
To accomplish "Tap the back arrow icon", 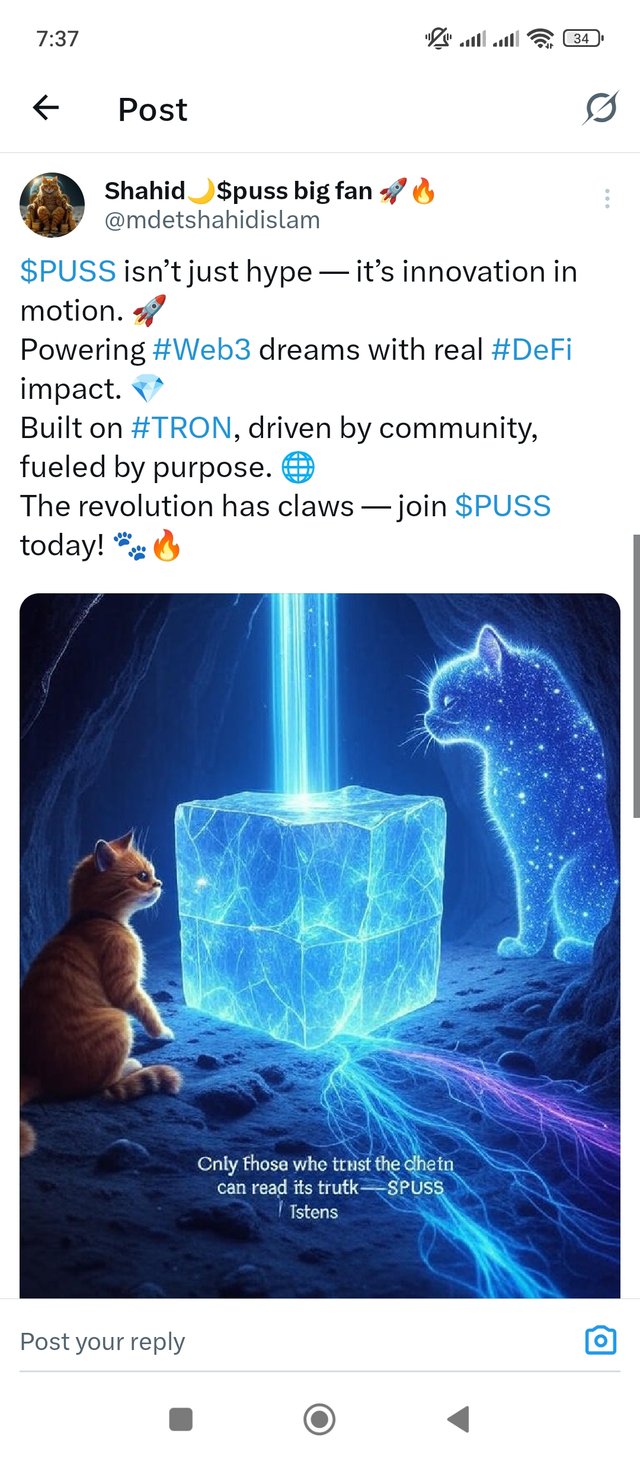I will point(46,108).
